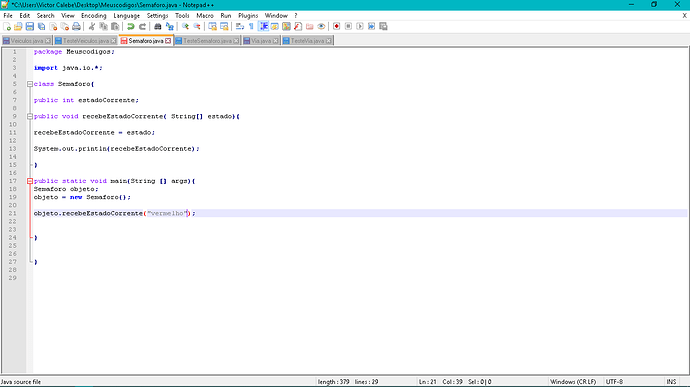690x387 pixels.
Task: Toggle the Function List panel icon
Action: [298, 26]
